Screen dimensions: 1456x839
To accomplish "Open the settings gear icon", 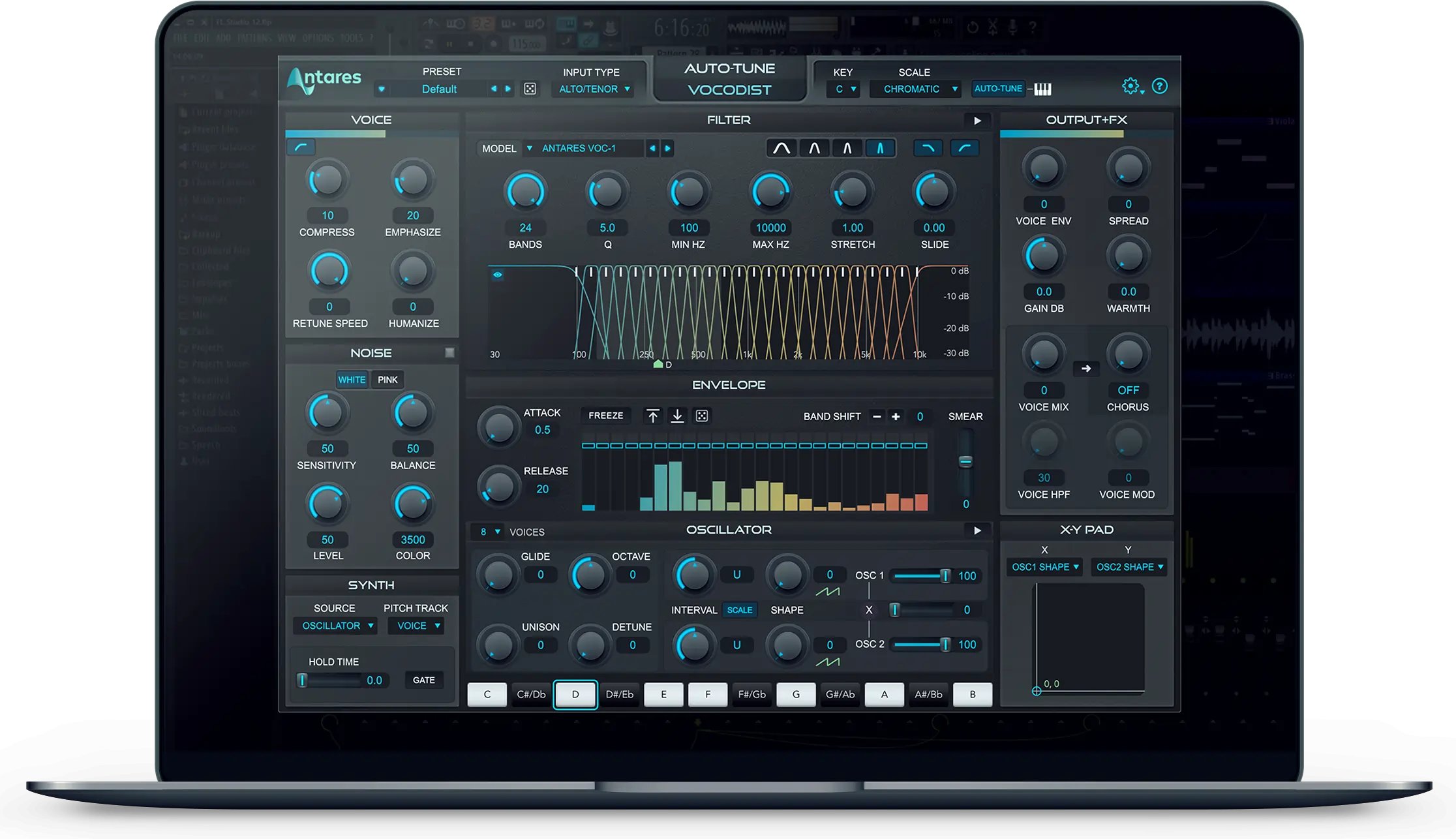I will (1130, 85).
